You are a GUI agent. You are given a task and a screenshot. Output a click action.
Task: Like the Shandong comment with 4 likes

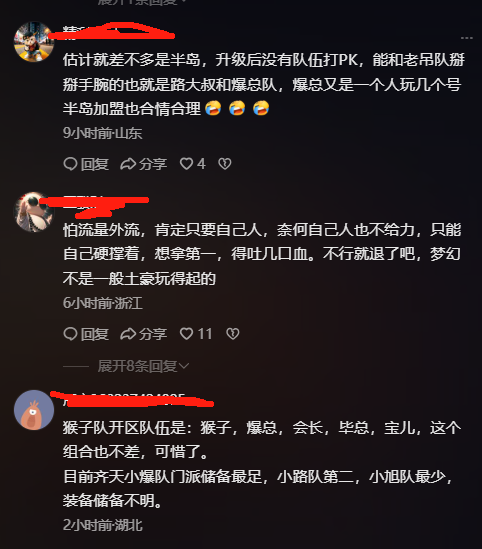click(192, 164)
